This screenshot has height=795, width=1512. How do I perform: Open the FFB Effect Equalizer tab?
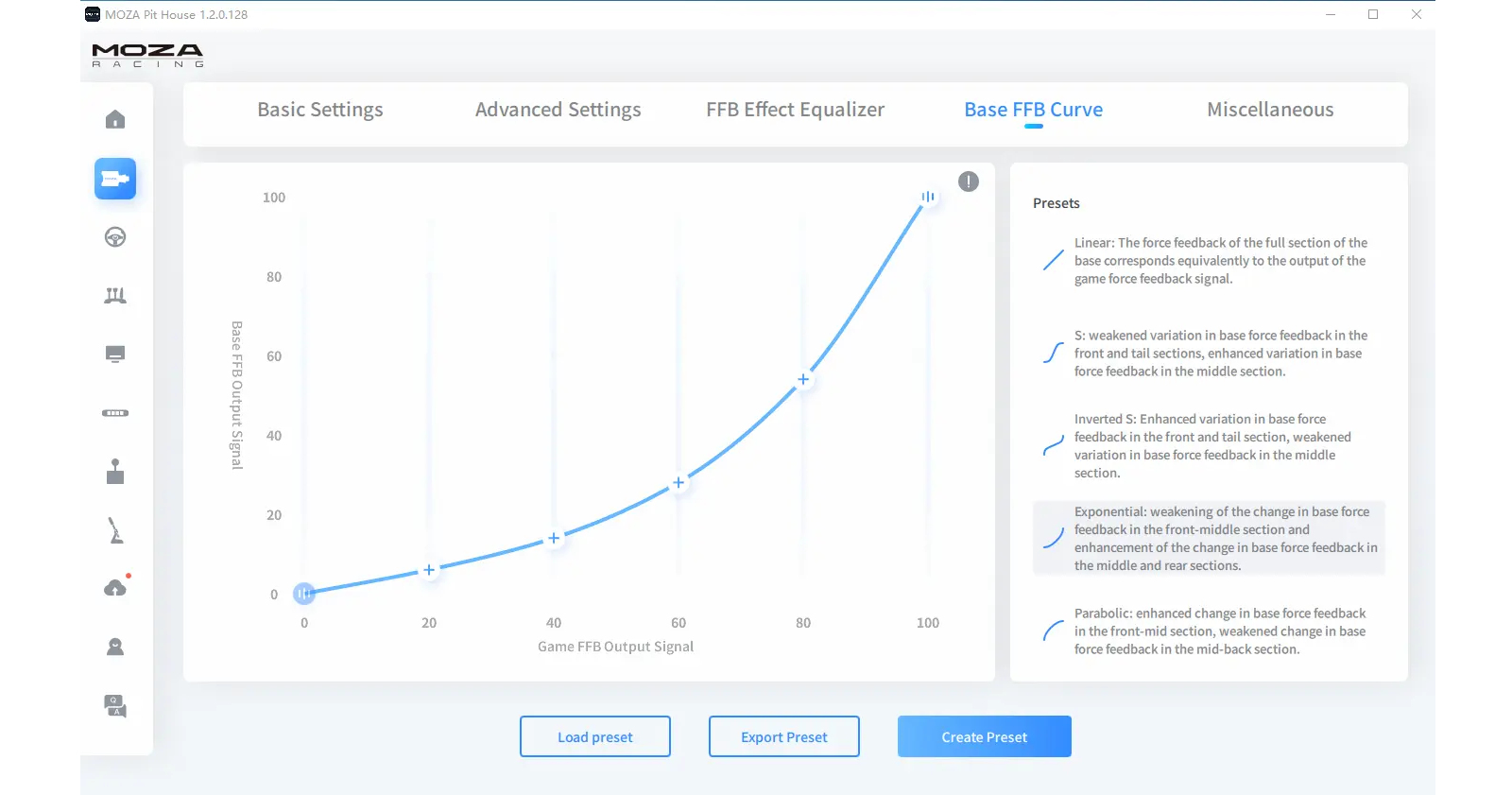click(x=795, y=110)
